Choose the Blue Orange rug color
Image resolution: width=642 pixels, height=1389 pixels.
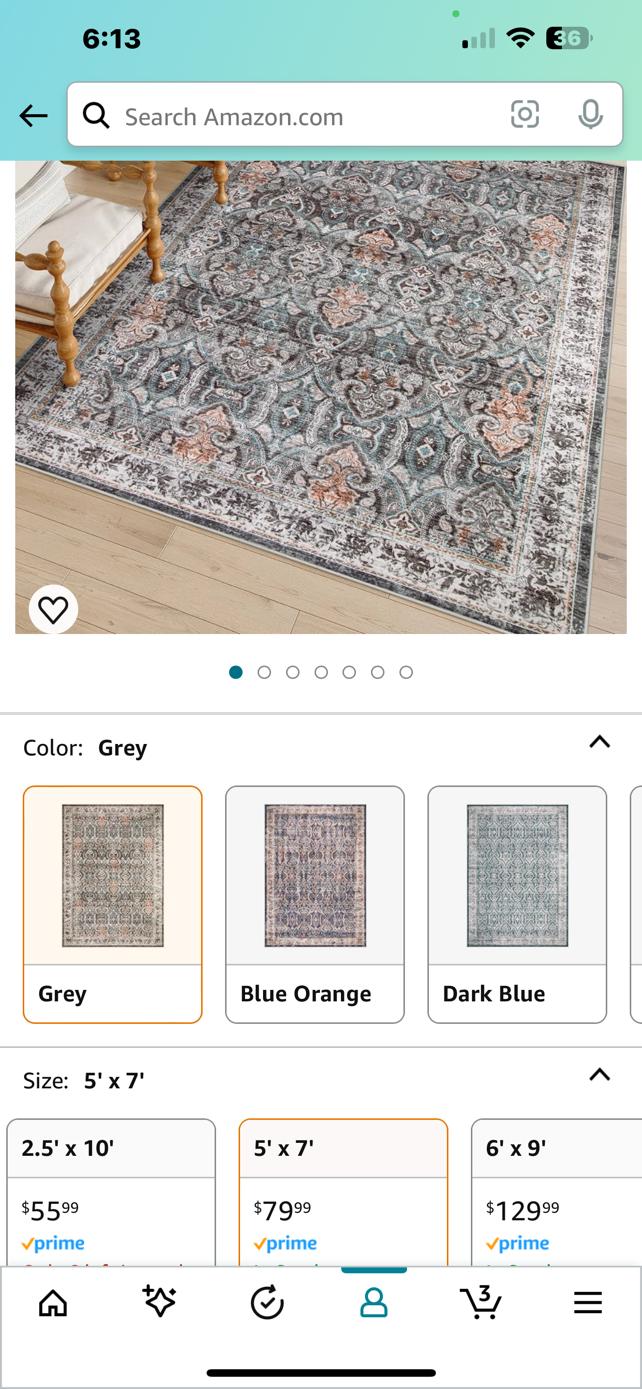point(315,904)
